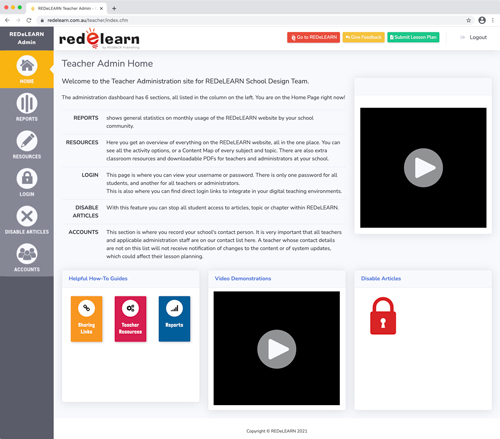Log out using the Logout link

(474, 37)
